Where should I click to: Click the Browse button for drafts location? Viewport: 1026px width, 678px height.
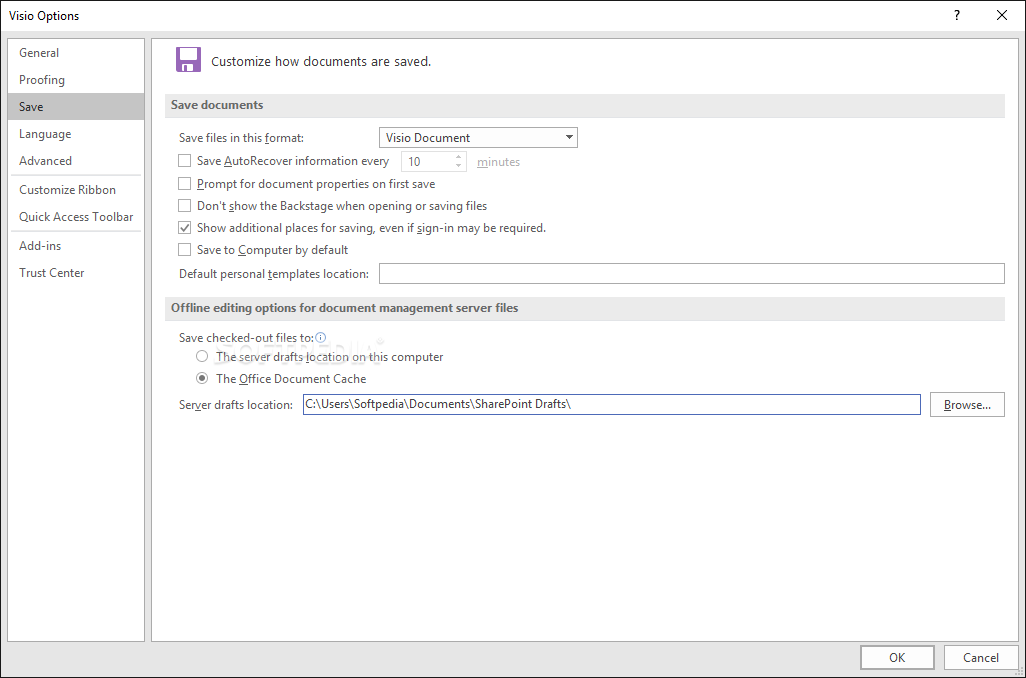[x=966, y=405]
